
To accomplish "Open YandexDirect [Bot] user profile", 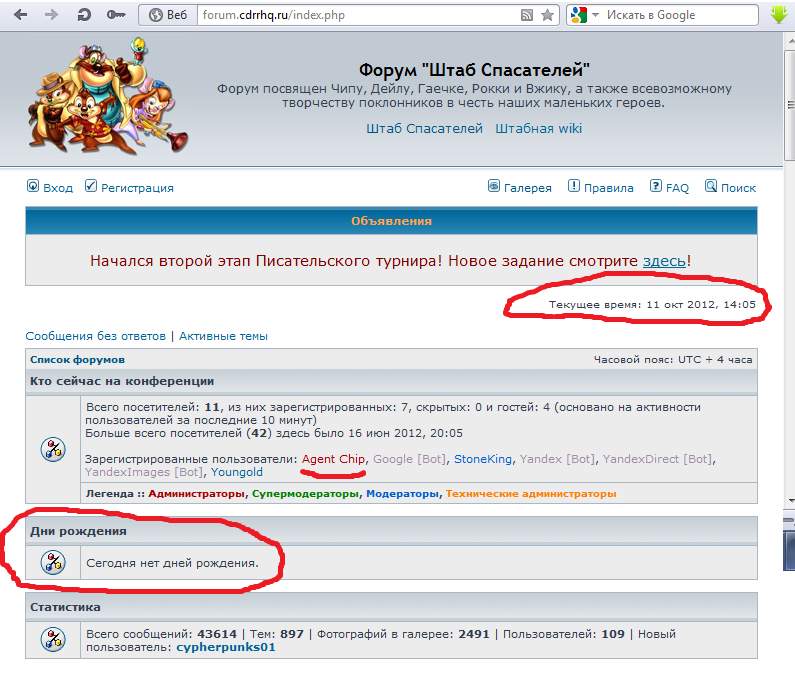I will tap(657, 459).
